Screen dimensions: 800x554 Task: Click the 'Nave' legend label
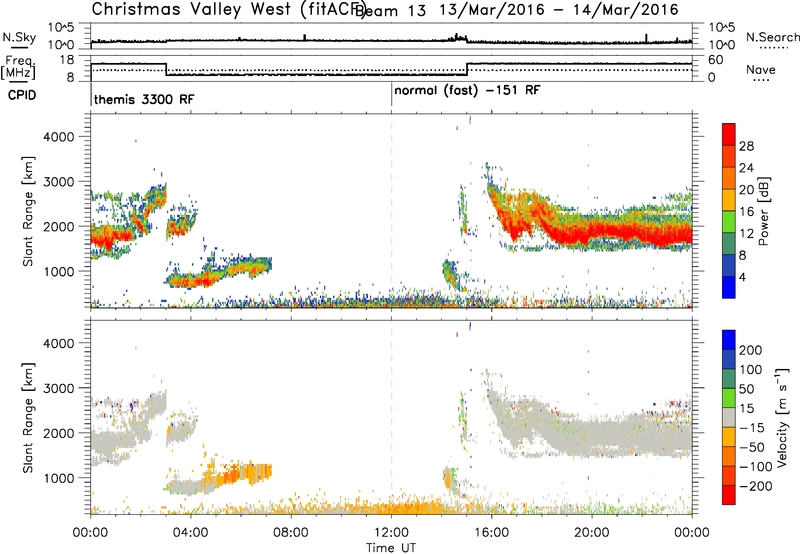click(x=761, y=69)
